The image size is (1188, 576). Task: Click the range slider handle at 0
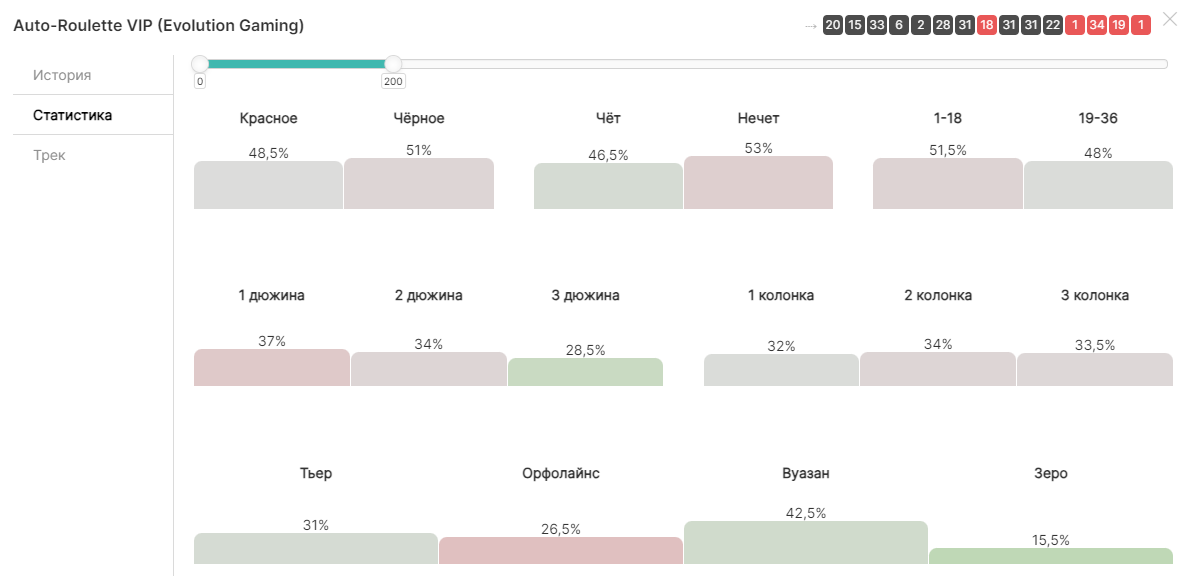point(200,64)
